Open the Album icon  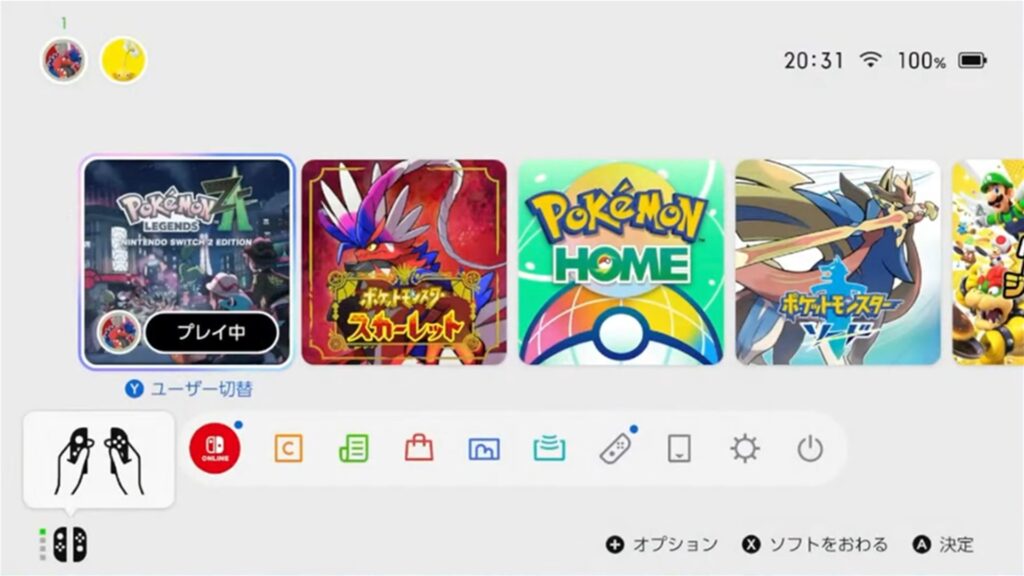[484, 449]
